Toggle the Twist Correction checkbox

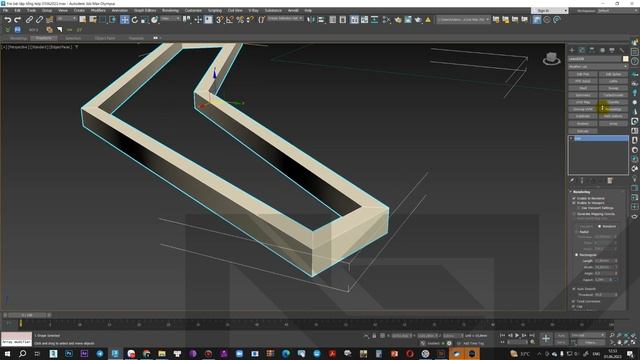574,301
